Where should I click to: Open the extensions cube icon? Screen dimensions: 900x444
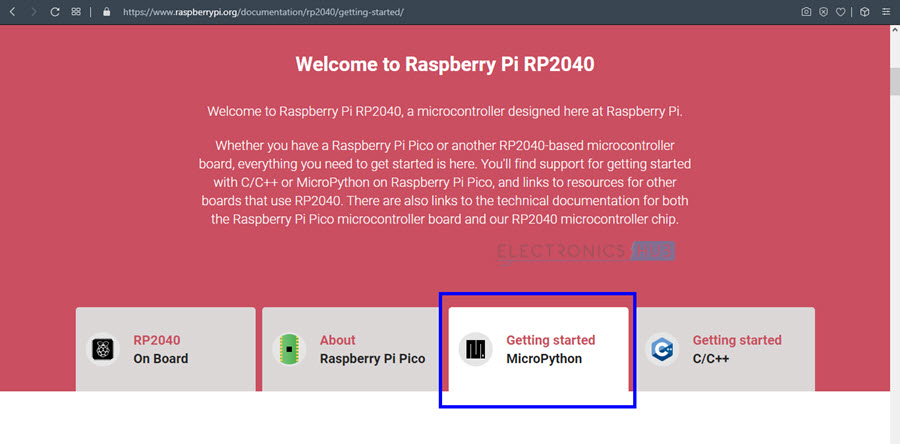[864, 12]
